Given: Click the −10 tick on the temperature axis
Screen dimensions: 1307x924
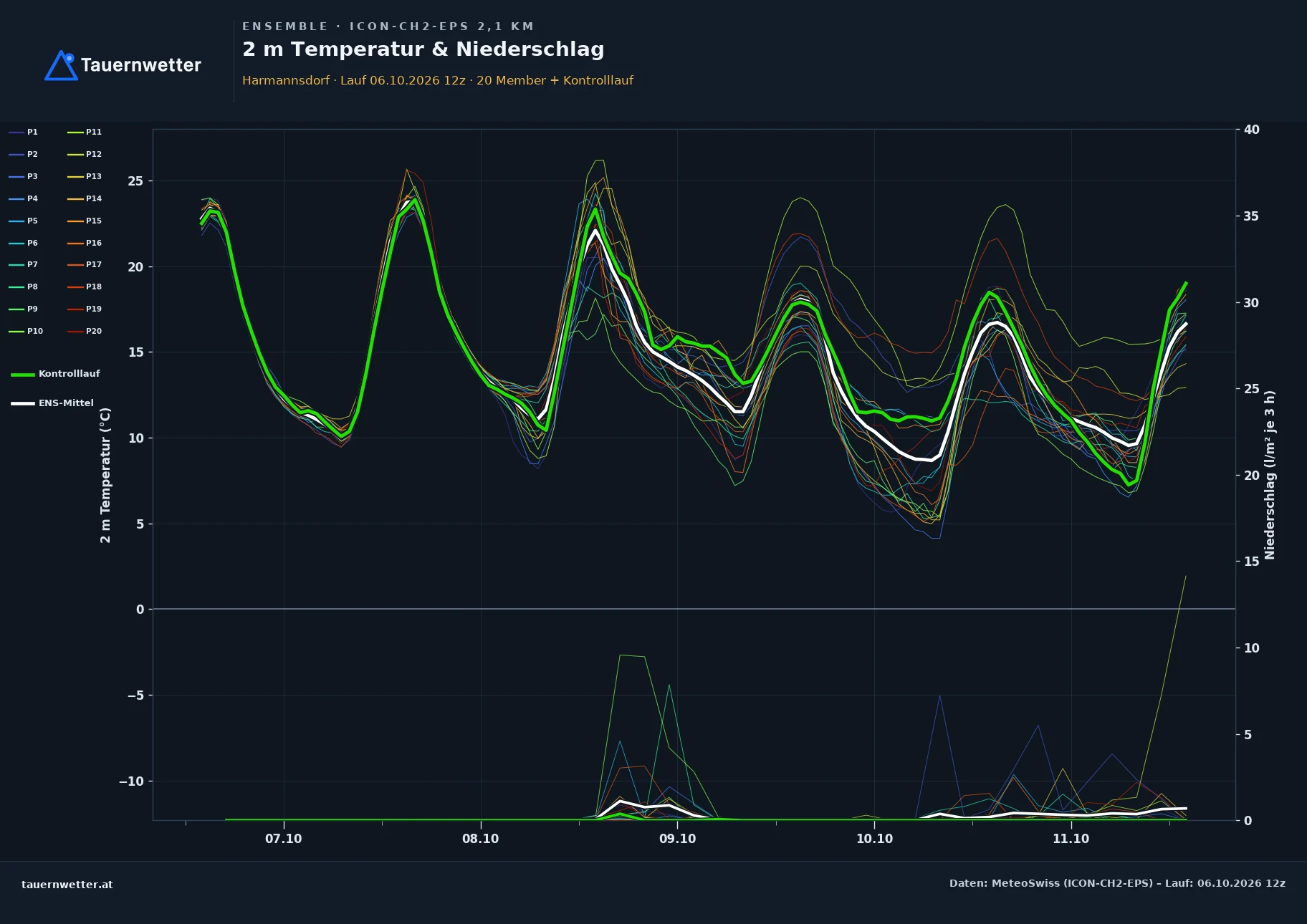Looking at the screenshot, I should (x=131, y=781).
